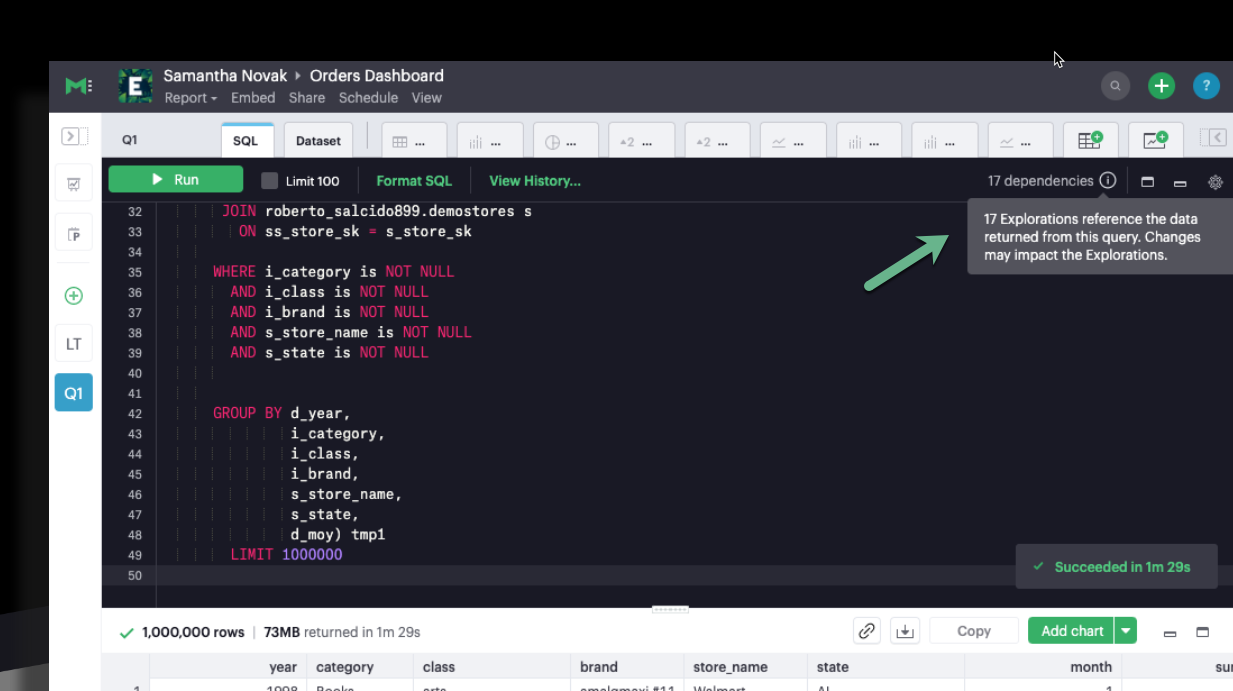Screen dimensions: 1233x691
Task: Expand the left sidebar panel toggle icon
Action: (74, 137)
